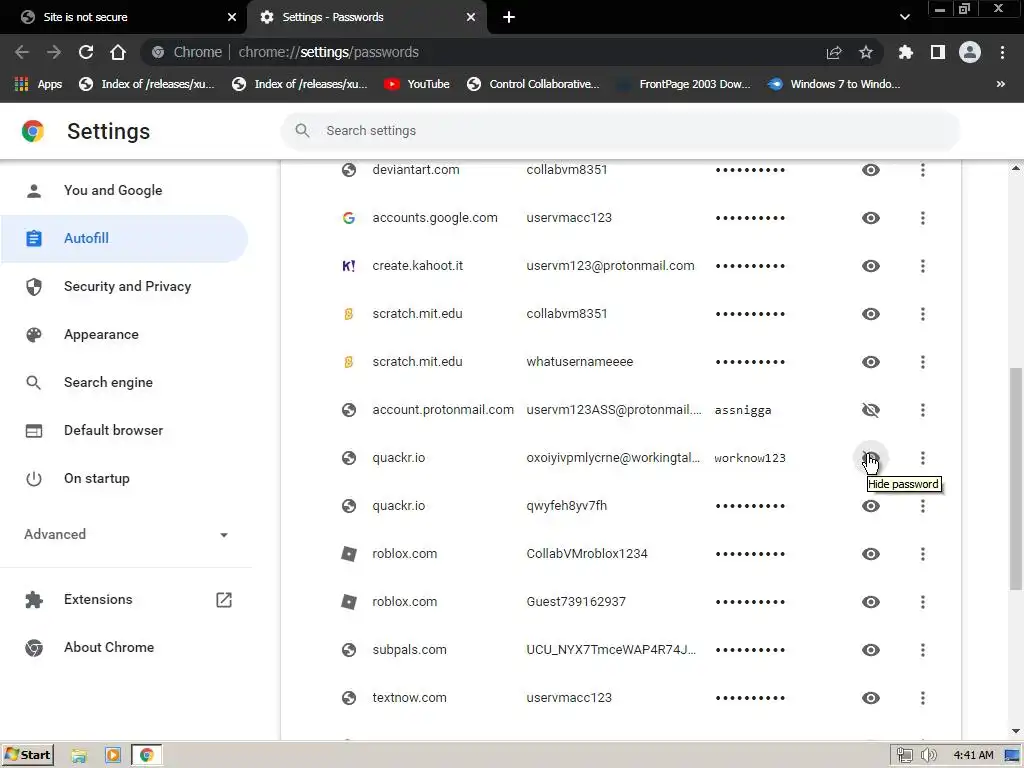Open more actions for accounts.google.com row
The height and width of the screenshot is (768, 1024).
coord(923,218)
